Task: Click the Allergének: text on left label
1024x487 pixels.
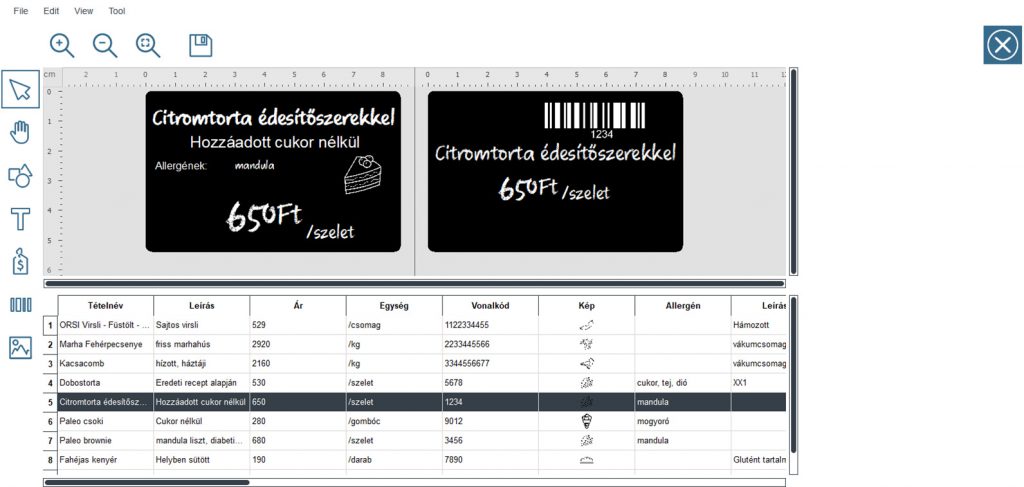Action: (181, 166)
